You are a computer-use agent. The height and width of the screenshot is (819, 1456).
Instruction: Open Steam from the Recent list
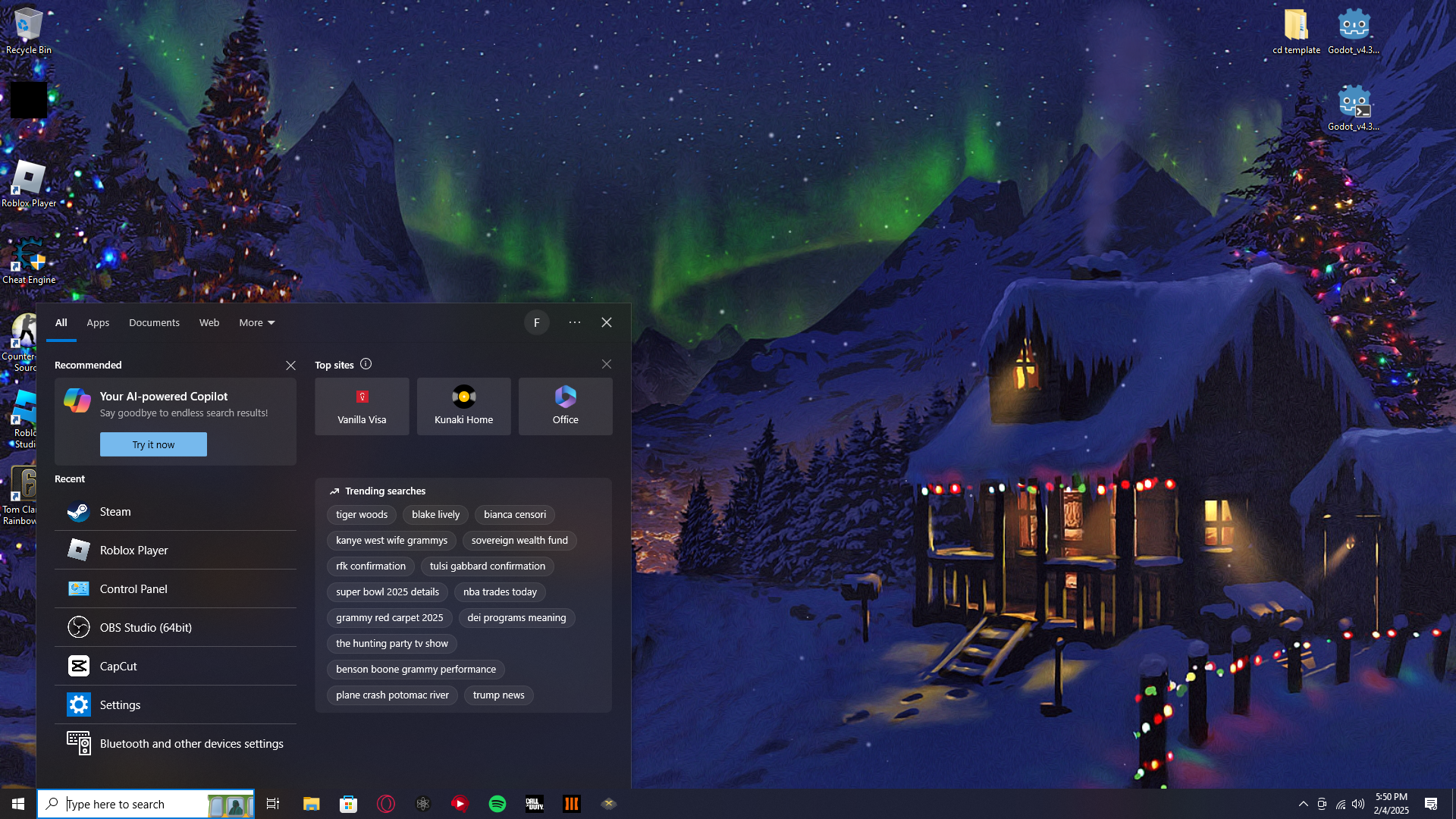[x=115, y=512]
